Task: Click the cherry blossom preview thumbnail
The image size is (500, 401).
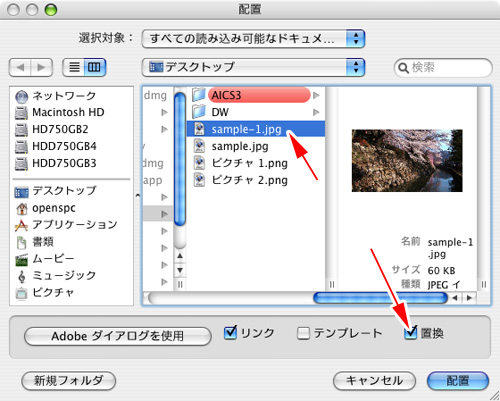Action: (407, 161)
